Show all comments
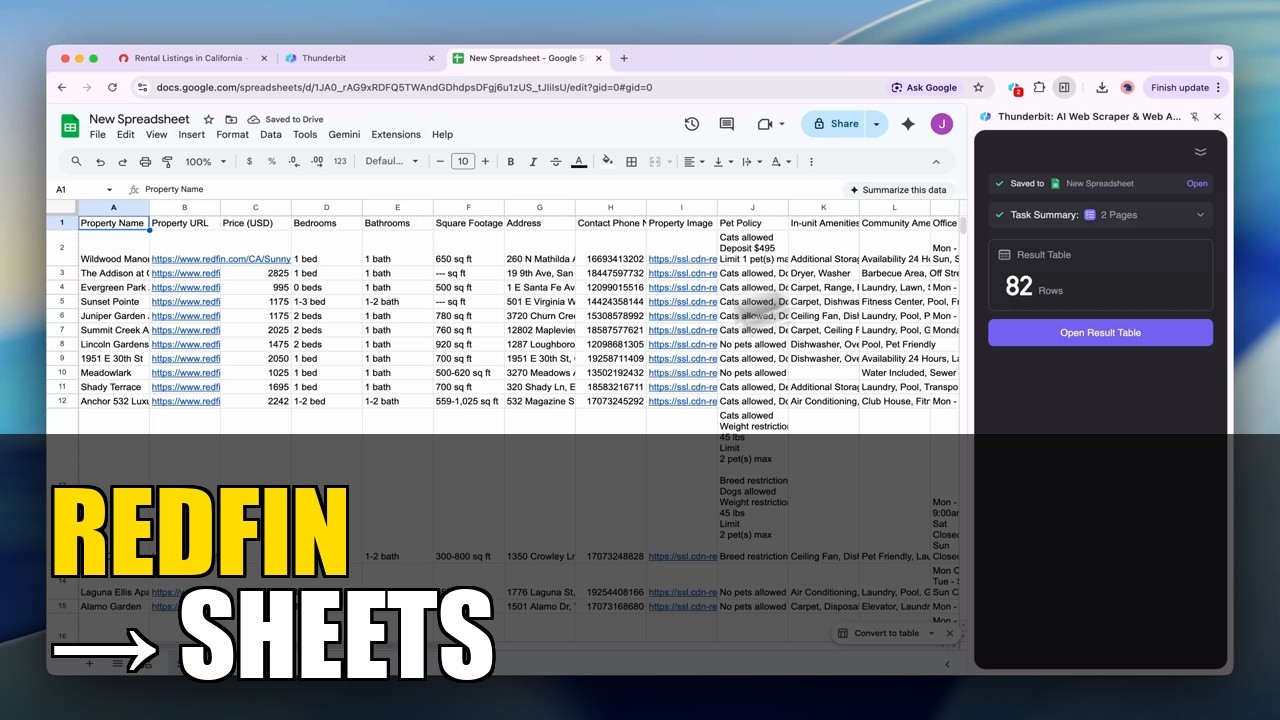This screenshot has width=1280, height=720. click(727, 124)
